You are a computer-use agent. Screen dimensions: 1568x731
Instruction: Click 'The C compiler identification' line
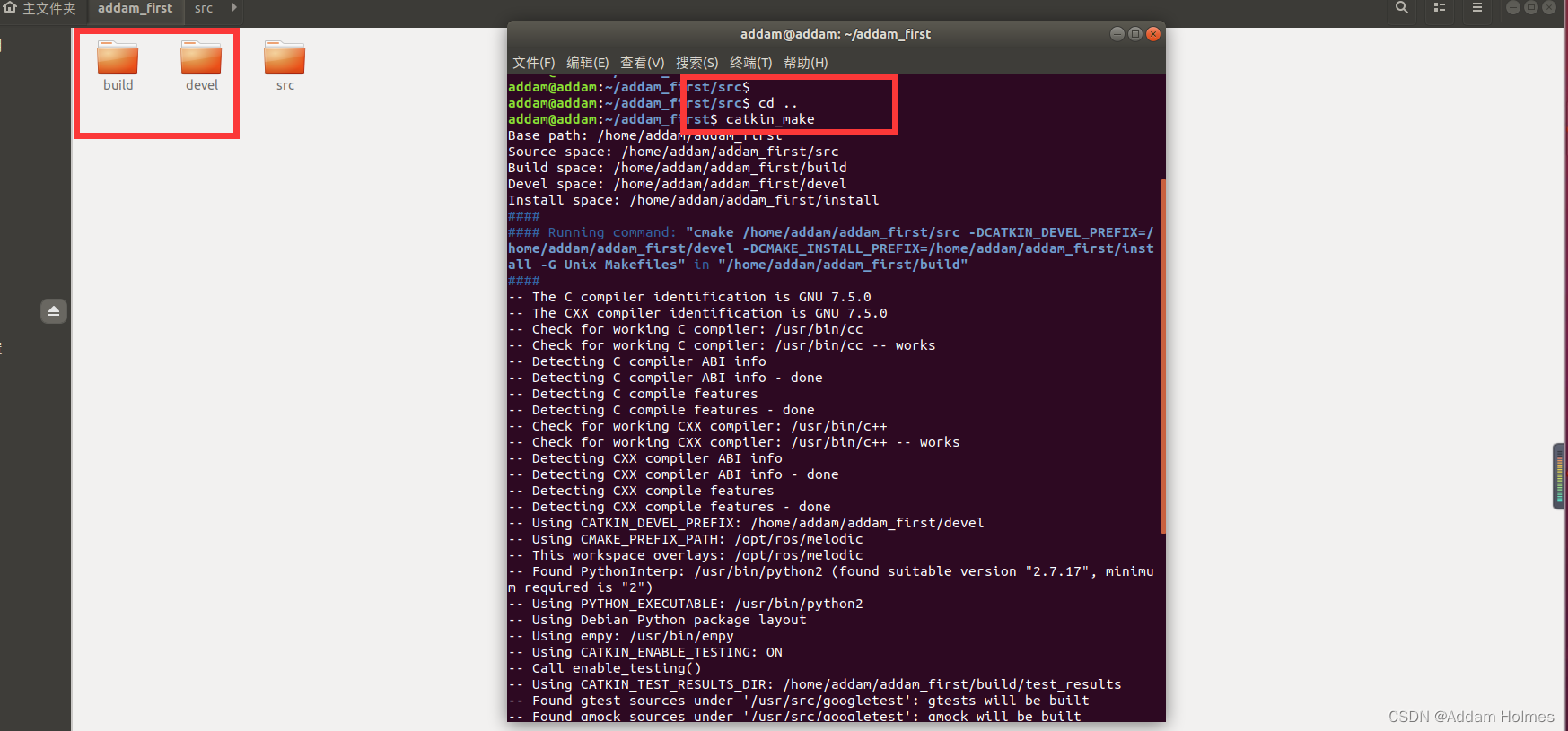[x=689, y=297]
